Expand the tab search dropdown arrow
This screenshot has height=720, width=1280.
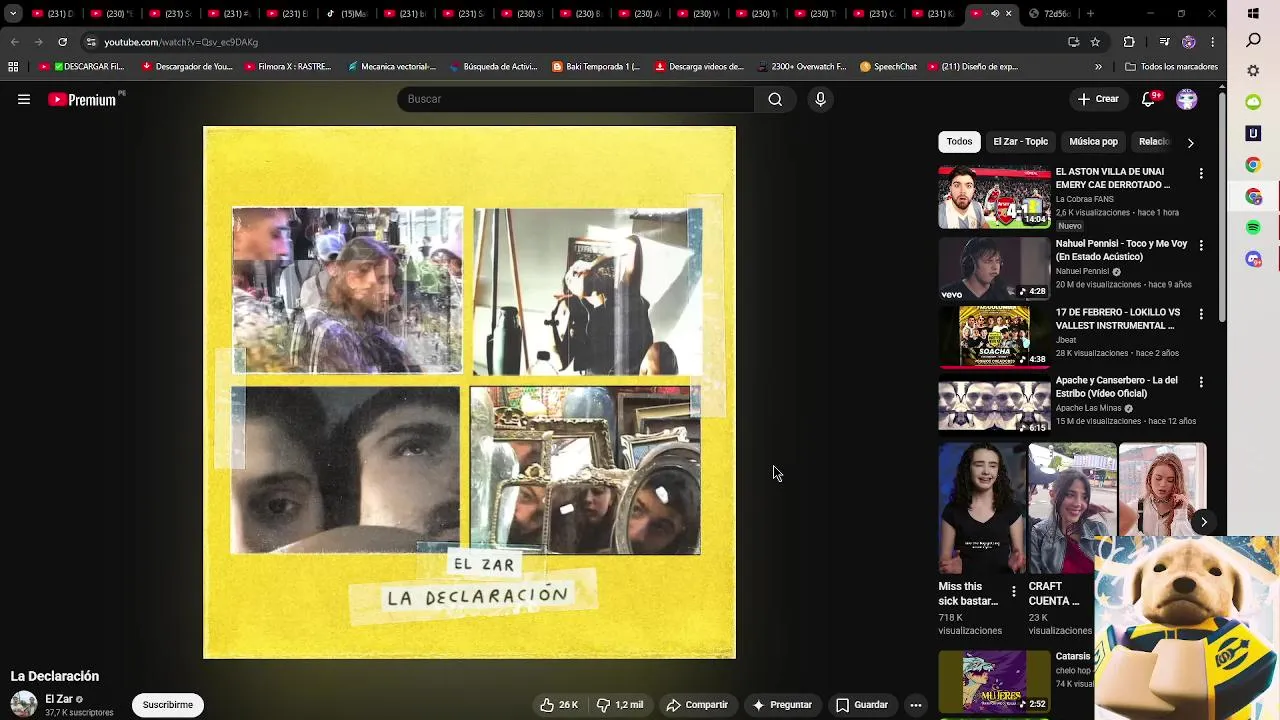click(13, 14)
